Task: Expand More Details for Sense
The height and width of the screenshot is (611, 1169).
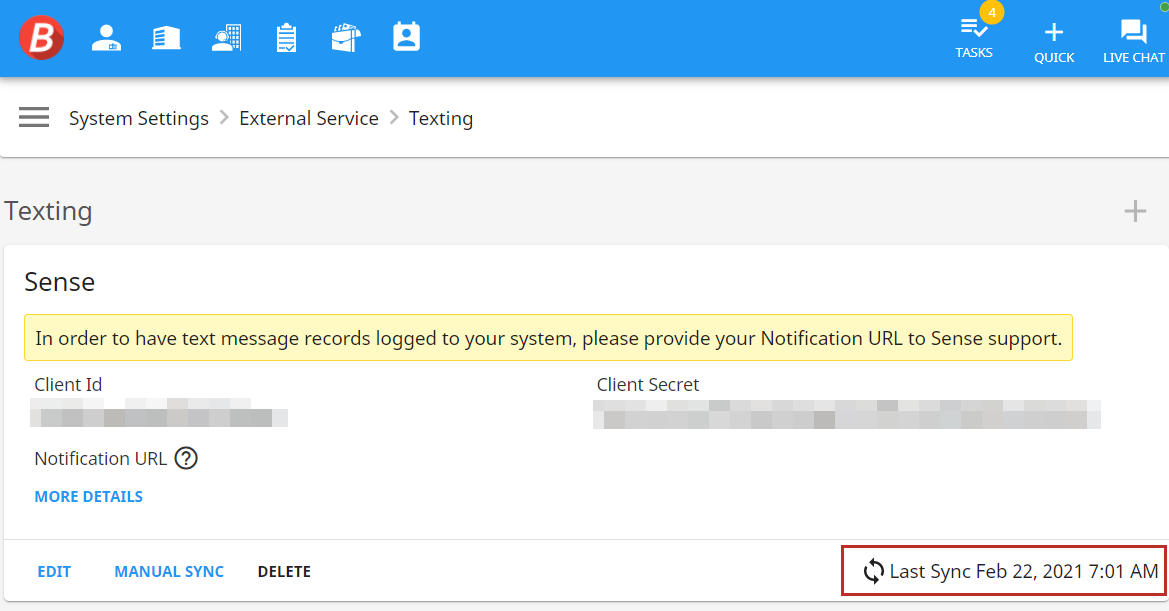Action: tap(89, 497)
